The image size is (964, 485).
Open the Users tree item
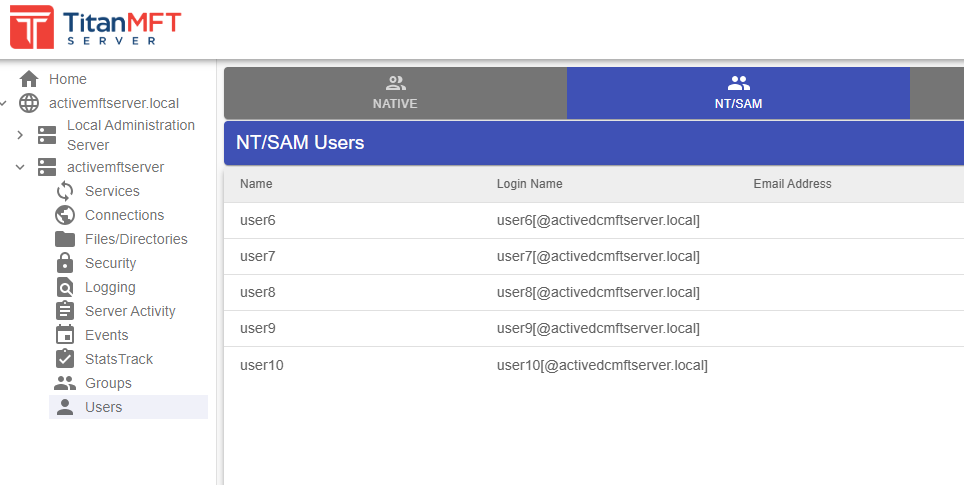(x=103, y=407)
